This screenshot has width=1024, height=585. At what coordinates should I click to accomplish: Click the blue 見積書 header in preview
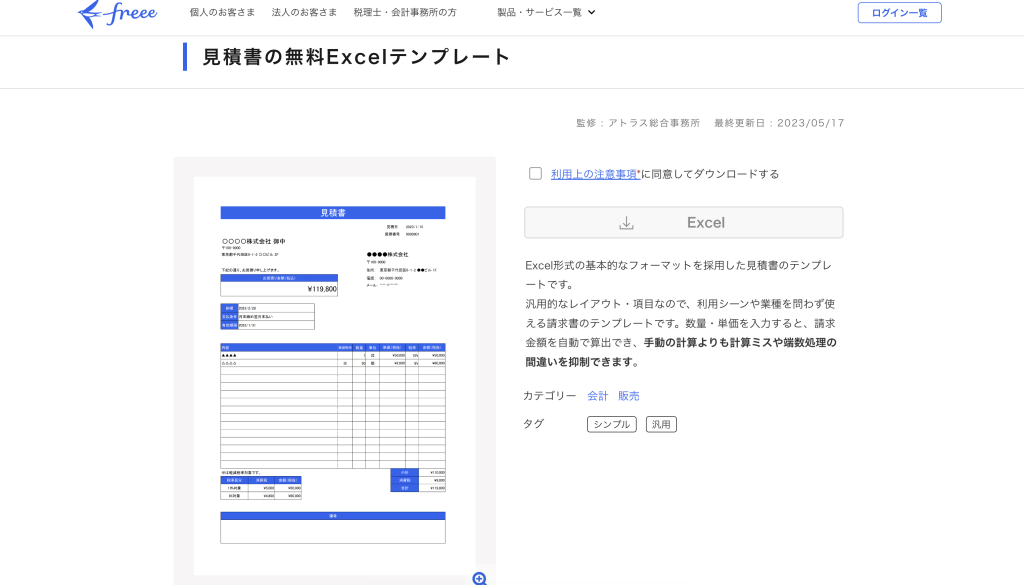click(x=332, y=213)
